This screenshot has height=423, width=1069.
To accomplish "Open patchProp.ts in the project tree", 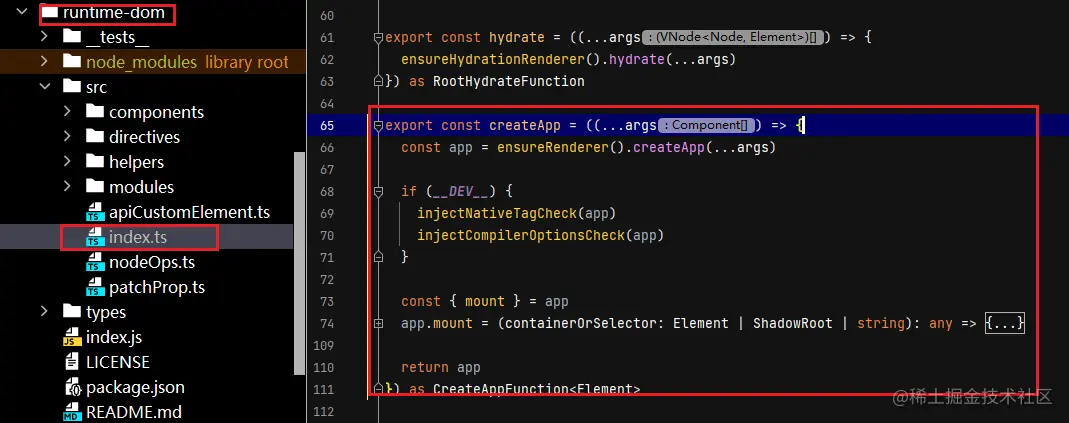I will pyautogui.click(x=157, y=287).
